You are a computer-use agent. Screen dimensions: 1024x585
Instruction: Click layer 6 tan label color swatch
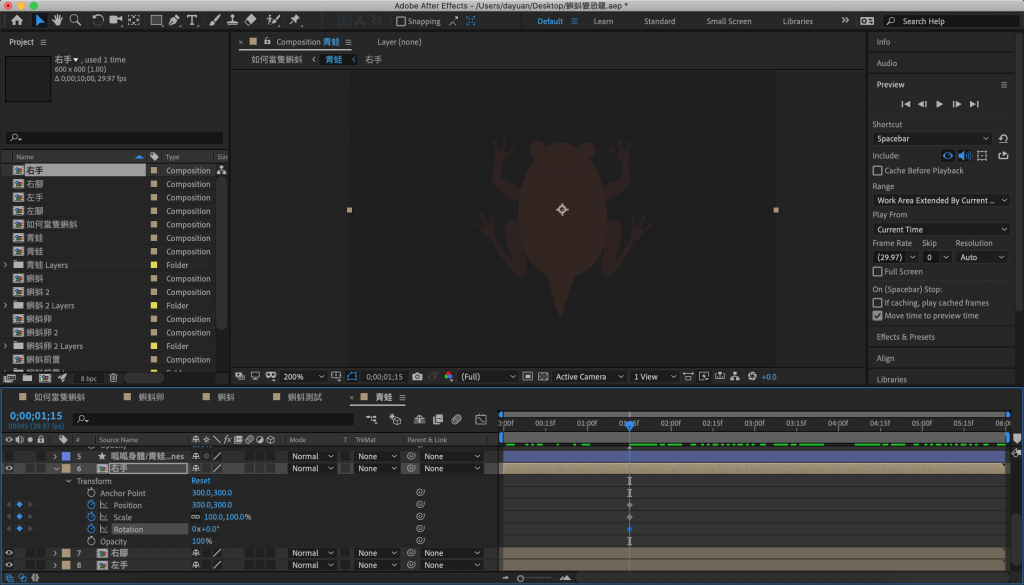coord(66,468)
